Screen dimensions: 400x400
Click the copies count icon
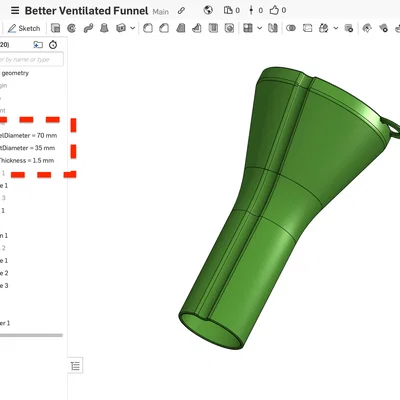tap(228, 10)
